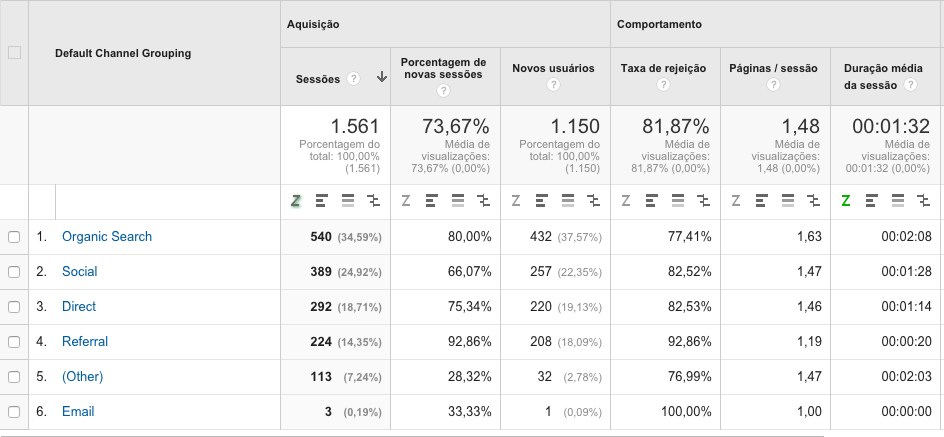This screenshot has width=944, height=437.
Task: Tick the Organic Search row checkbox
Action: point(14,237)
